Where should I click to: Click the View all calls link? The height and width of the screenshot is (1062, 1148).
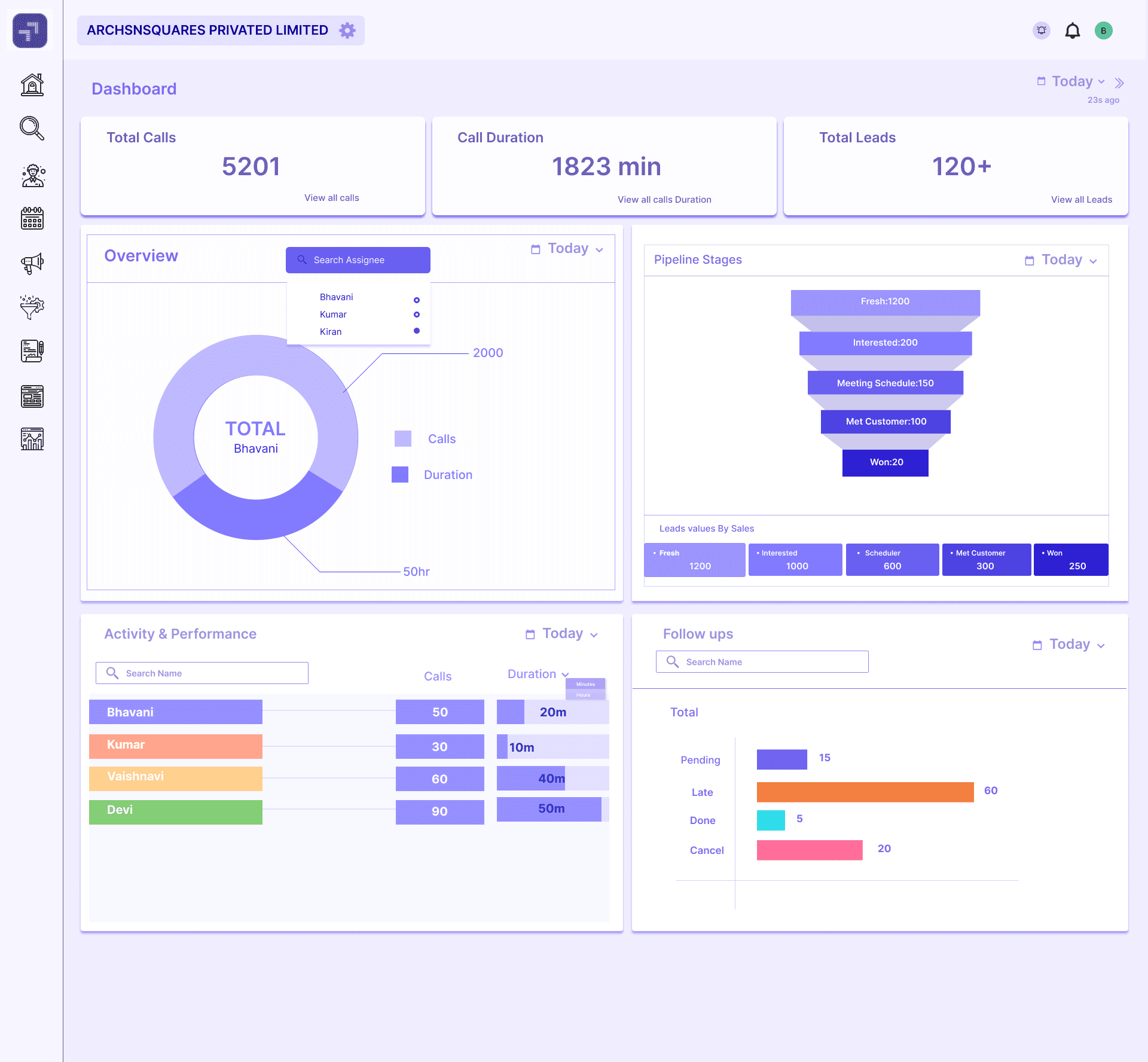click(x=332, y=197)
